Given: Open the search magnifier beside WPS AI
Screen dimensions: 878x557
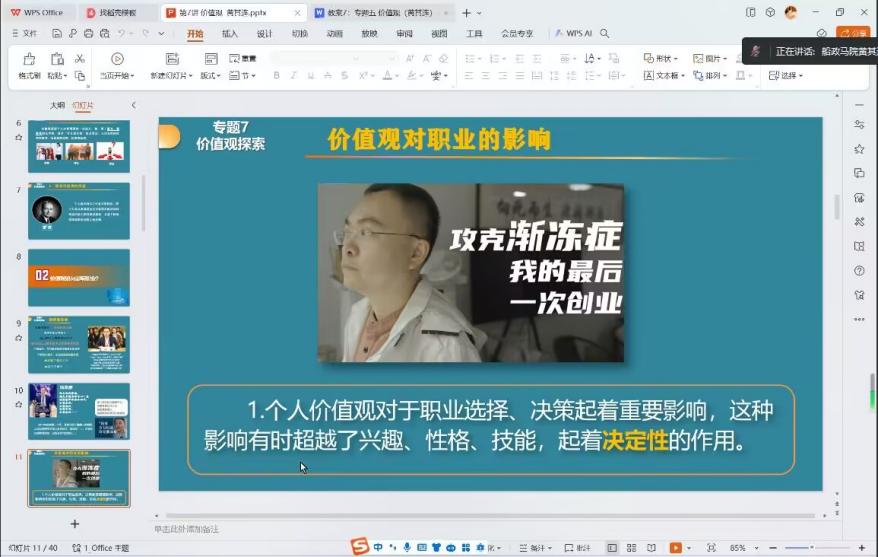Looking at the screenshot, I should click(x=605, y=33).
